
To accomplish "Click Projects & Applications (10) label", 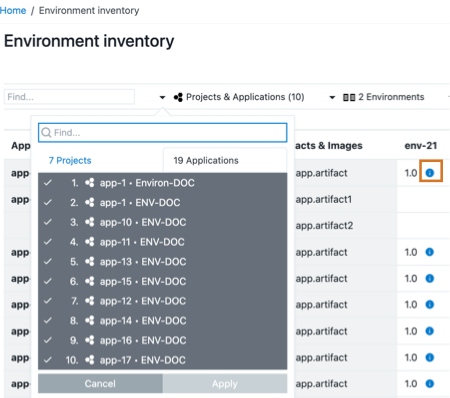I will coord(245,97).
